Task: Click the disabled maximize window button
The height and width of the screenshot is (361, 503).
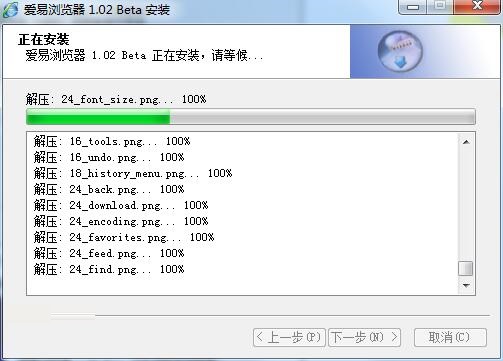Action: (x=440, y=6)
